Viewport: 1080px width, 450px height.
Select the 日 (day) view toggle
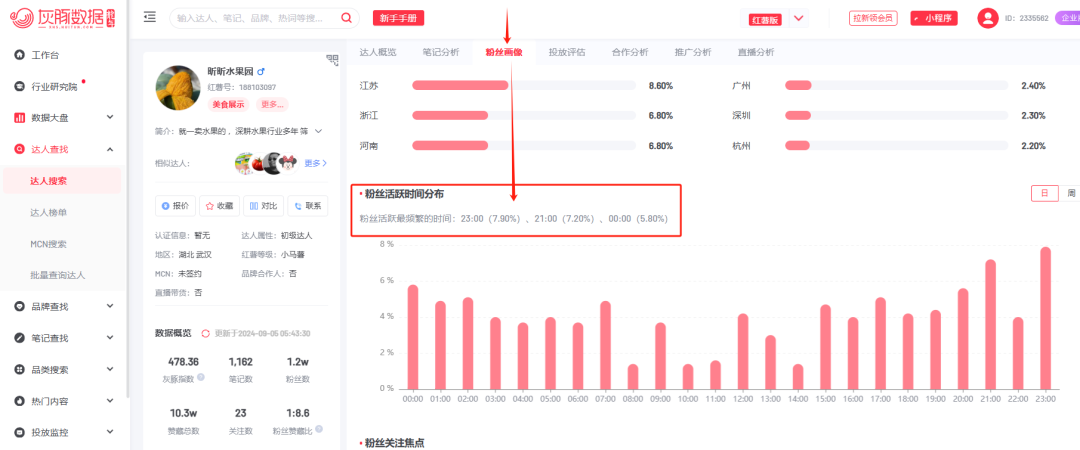1044,193
